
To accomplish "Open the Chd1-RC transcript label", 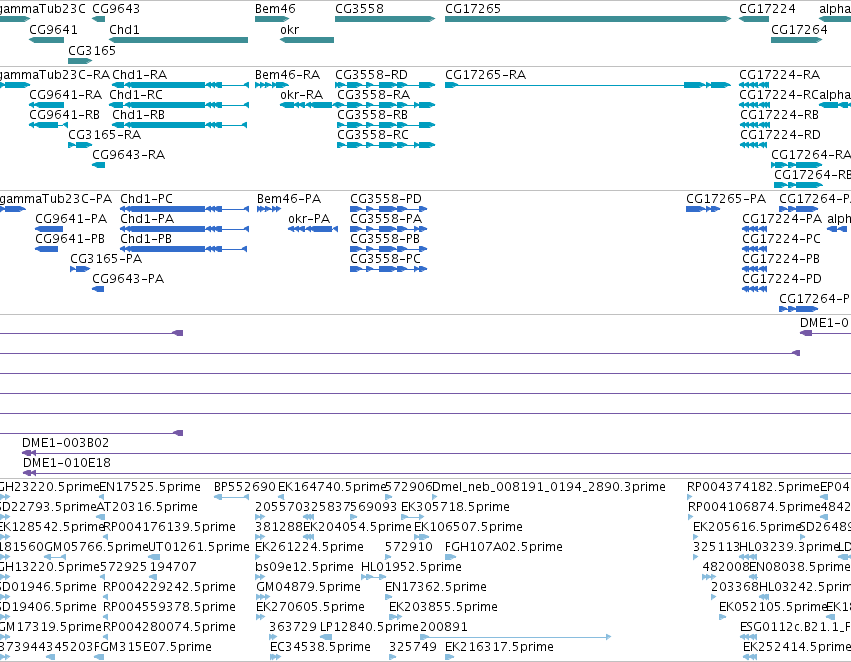I will coord(136,94).
